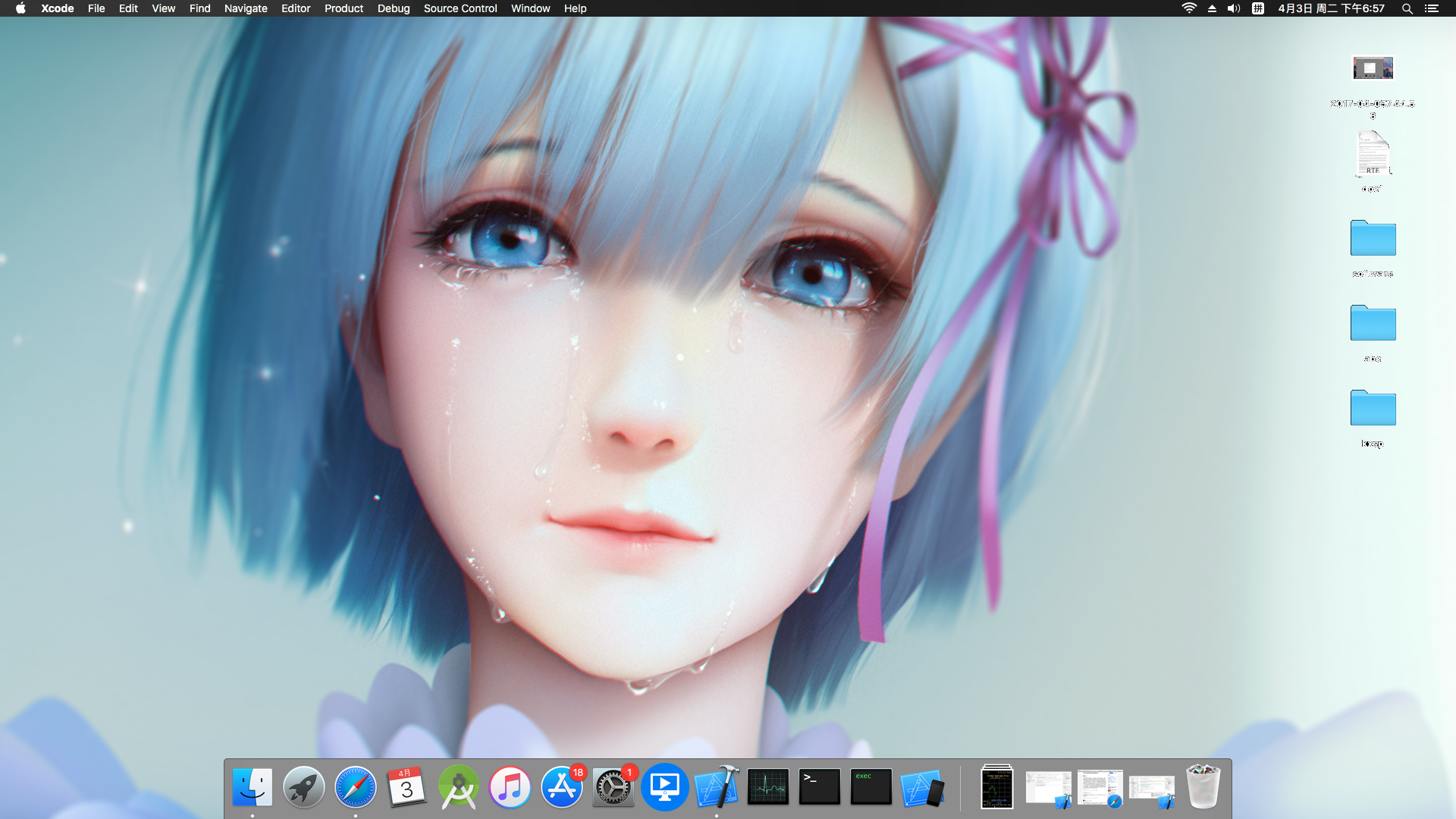
Task: Open iOS Simulator icon in Dock
Action: tap(923, 789)
